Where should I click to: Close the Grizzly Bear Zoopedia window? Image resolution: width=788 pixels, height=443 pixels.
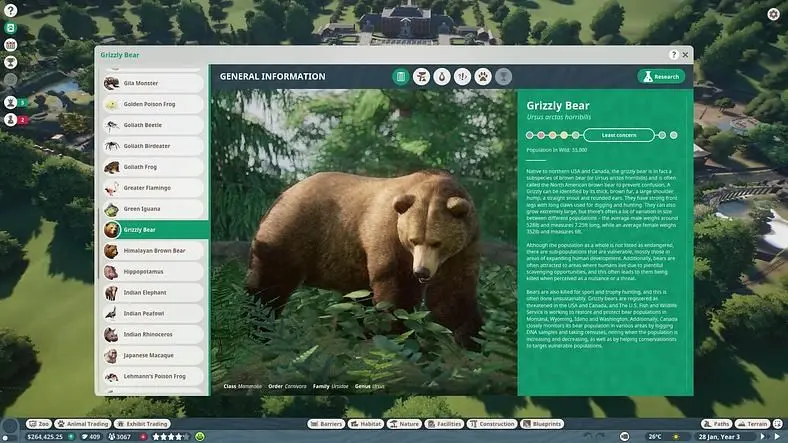(685, 55)
